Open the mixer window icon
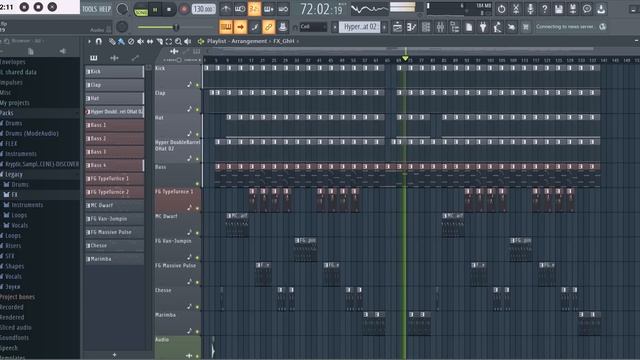This screenshot has height=360, width=640. (x=440, y=27)
